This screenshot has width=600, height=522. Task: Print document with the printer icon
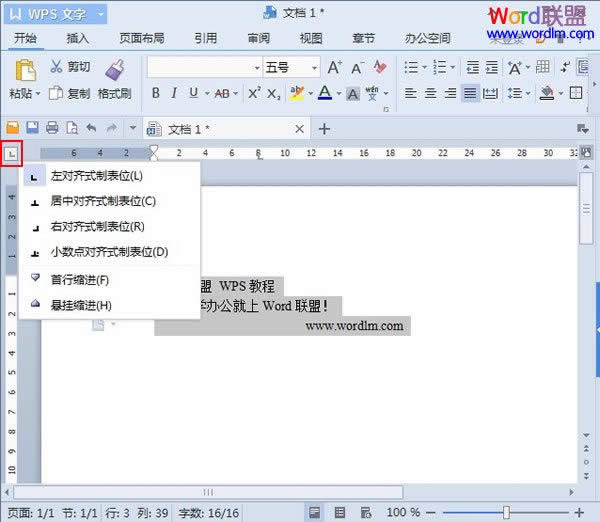52,127
